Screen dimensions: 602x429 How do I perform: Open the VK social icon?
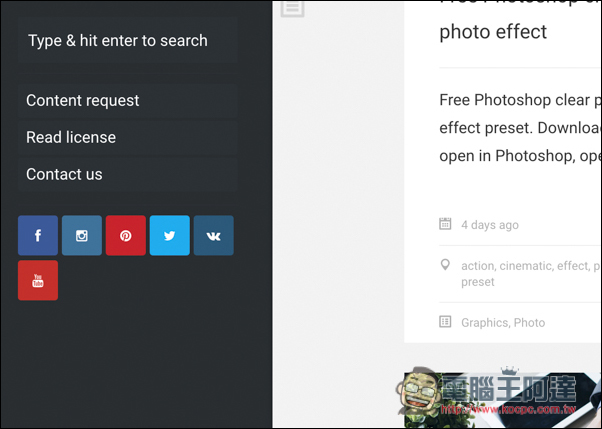[x=213, y=235]
